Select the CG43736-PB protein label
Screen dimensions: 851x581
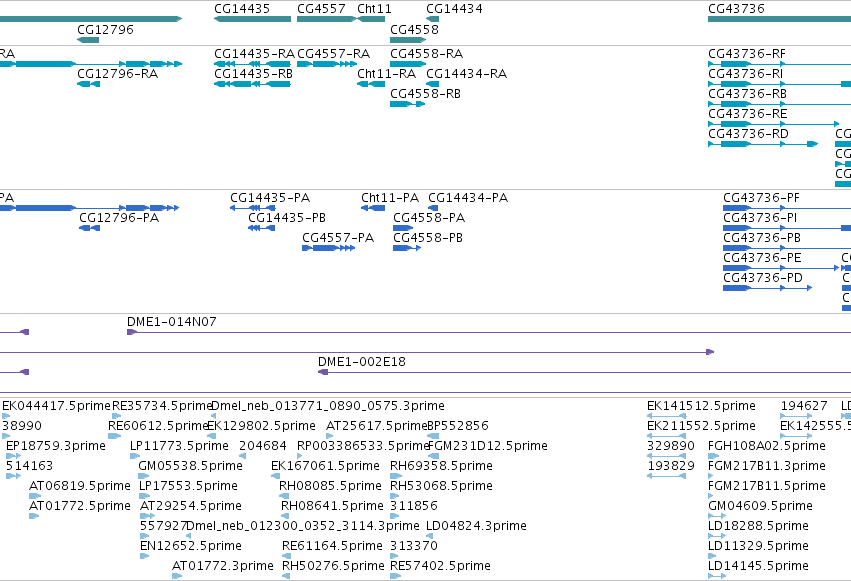pyautogui.click(x=762, y=238)
